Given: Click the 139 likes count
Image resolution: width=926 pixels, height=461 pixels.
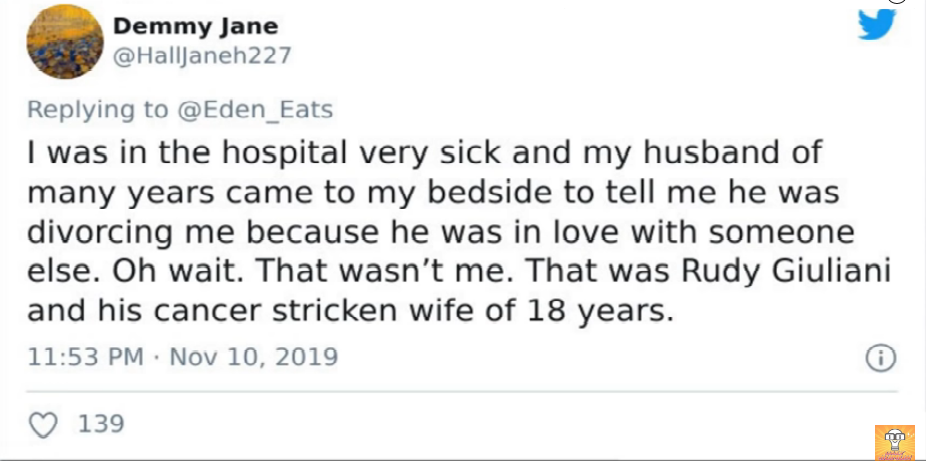Looking at the screenshot, I should click(101, 424).
